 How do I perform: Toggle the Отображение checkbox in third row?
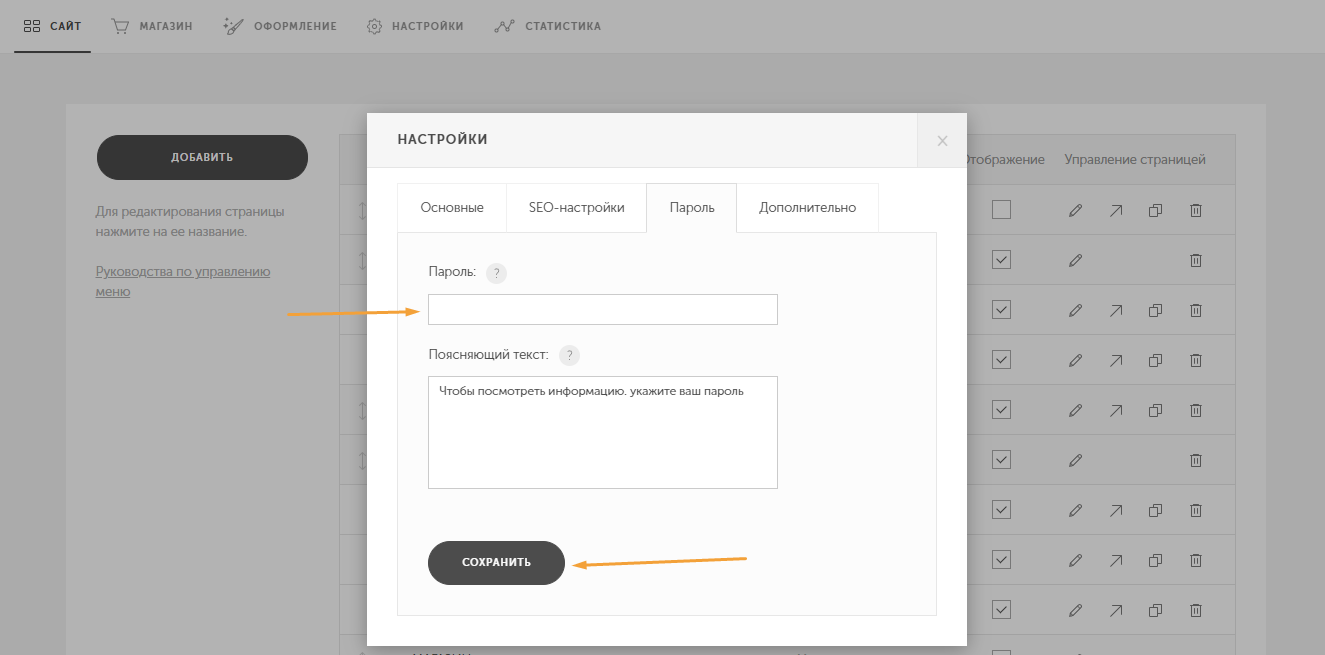1002,310
